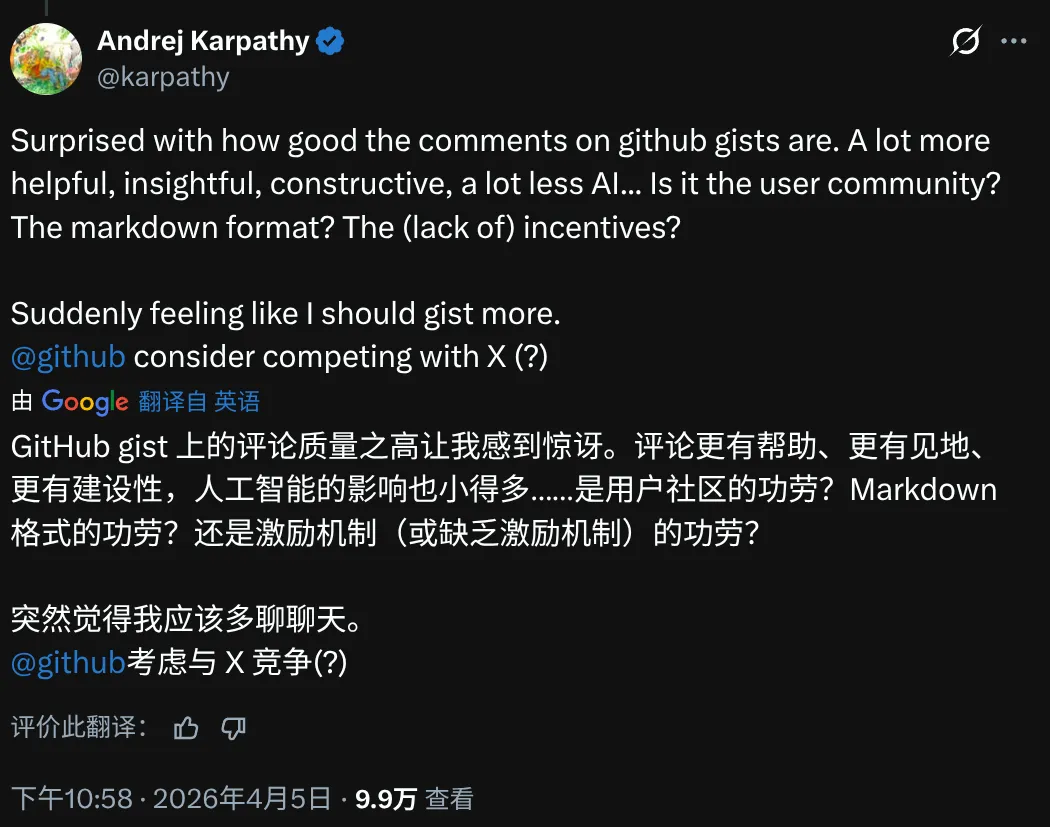The image size is (1050, 827).
Task: Click the Google logo in translation credit
Action: pos(85,402)
